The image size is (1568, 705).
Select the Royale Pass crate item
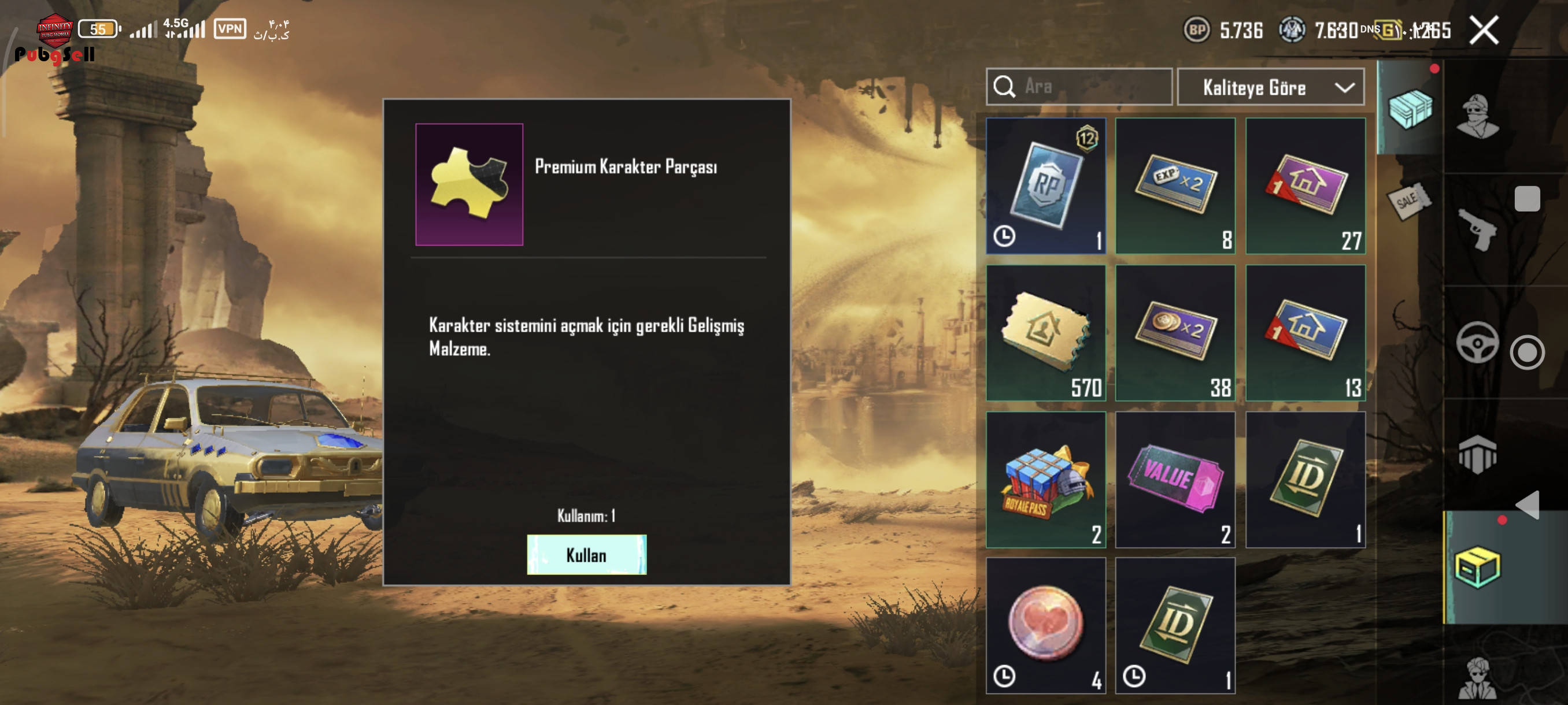(1046, 479)
